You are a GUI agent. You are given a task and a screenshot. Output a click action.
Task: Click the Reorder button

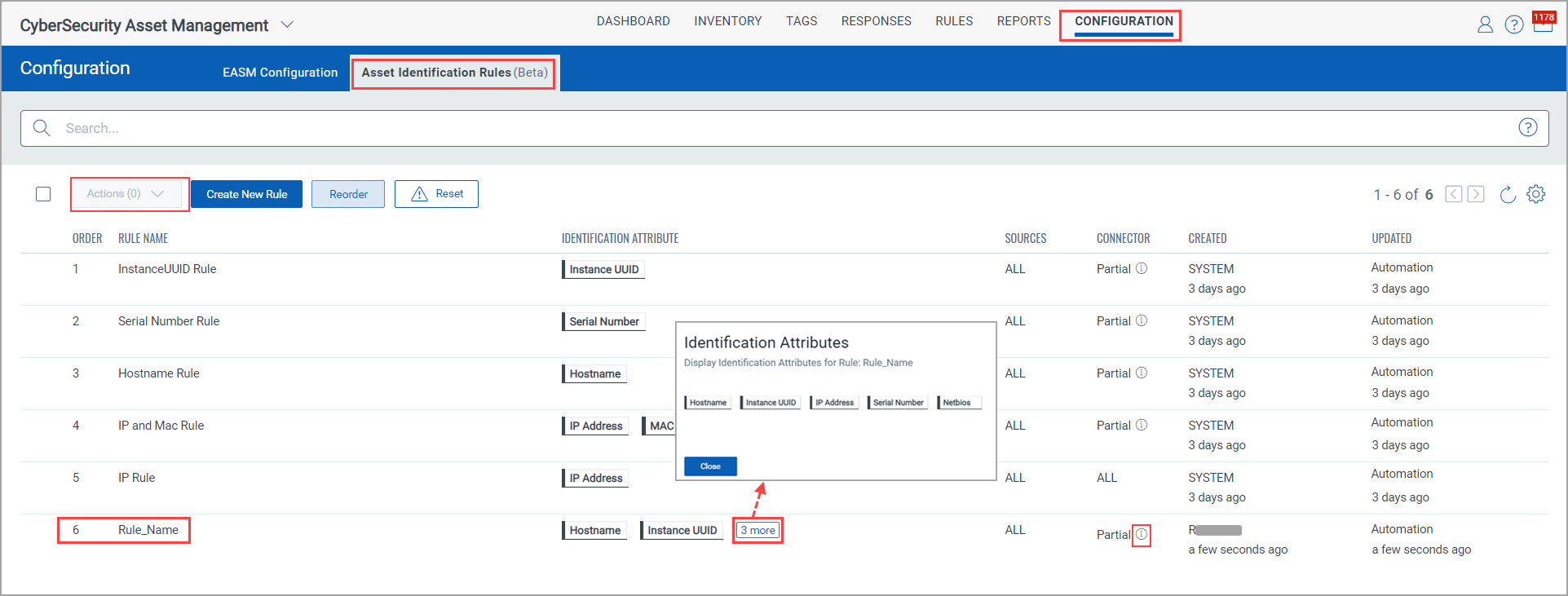(348, 194)
